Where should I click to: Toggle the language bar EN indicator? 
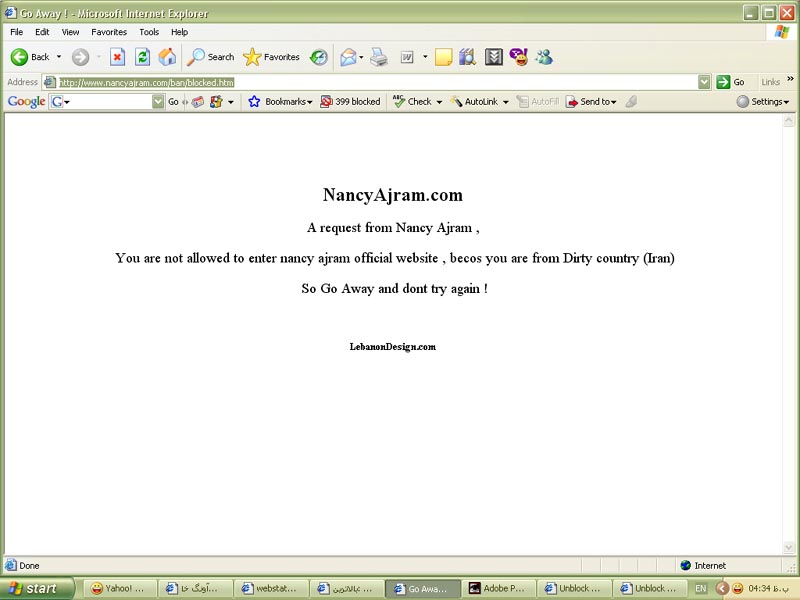(x=701, y=588)
